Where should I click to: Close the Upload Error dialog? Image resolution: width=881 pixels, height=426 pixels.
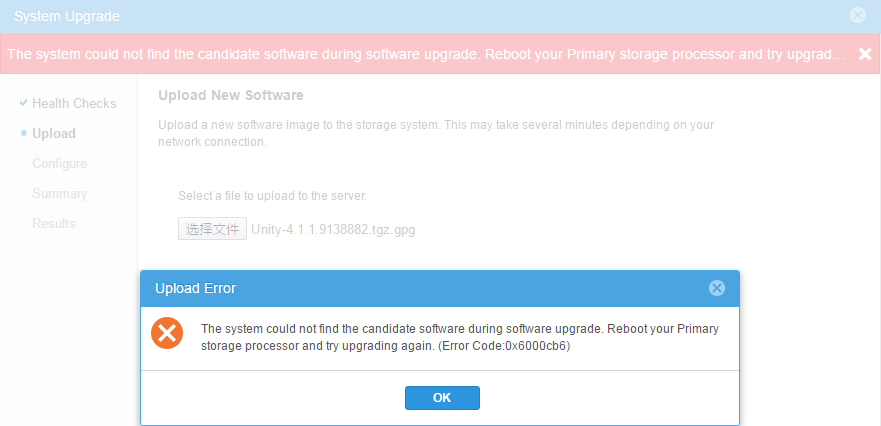pyautogui.click(x=716, y=288)
